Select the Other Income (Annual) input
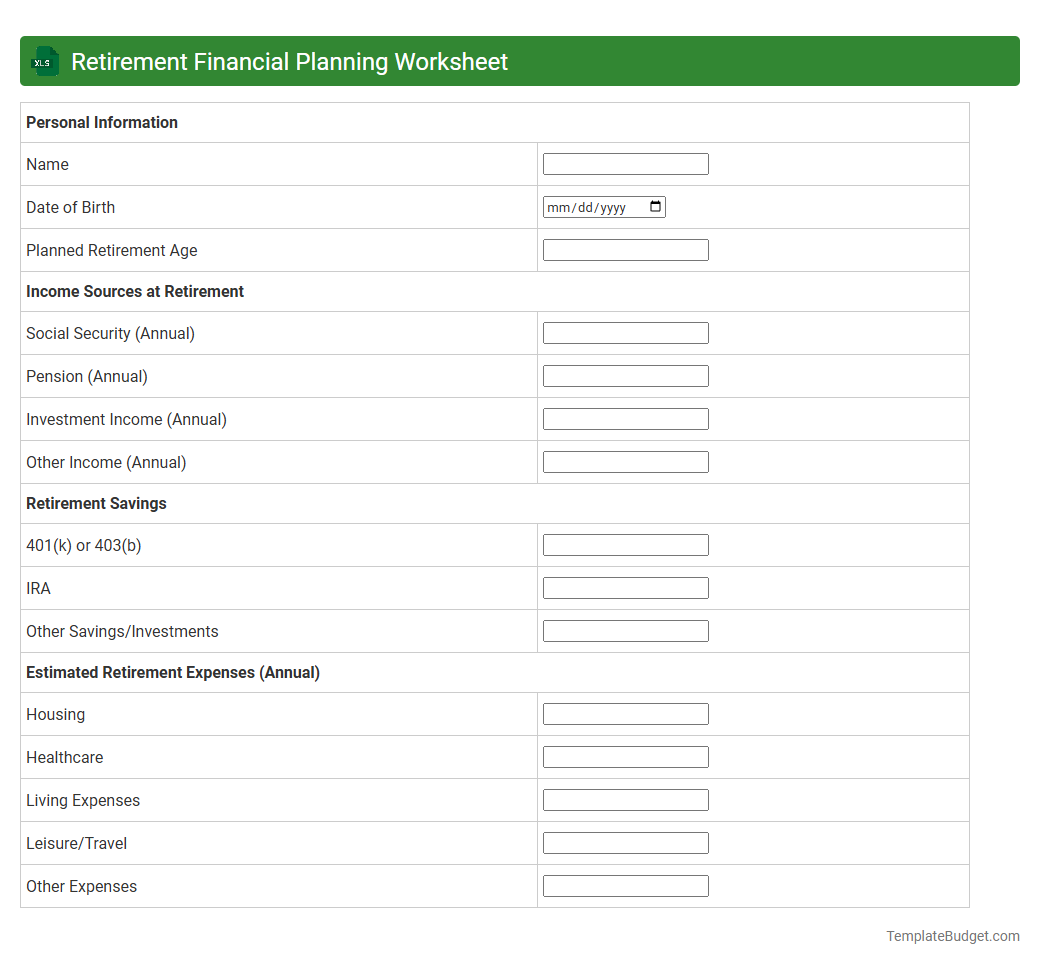Screen dimensions: 1040x965 tap(625, 461)
